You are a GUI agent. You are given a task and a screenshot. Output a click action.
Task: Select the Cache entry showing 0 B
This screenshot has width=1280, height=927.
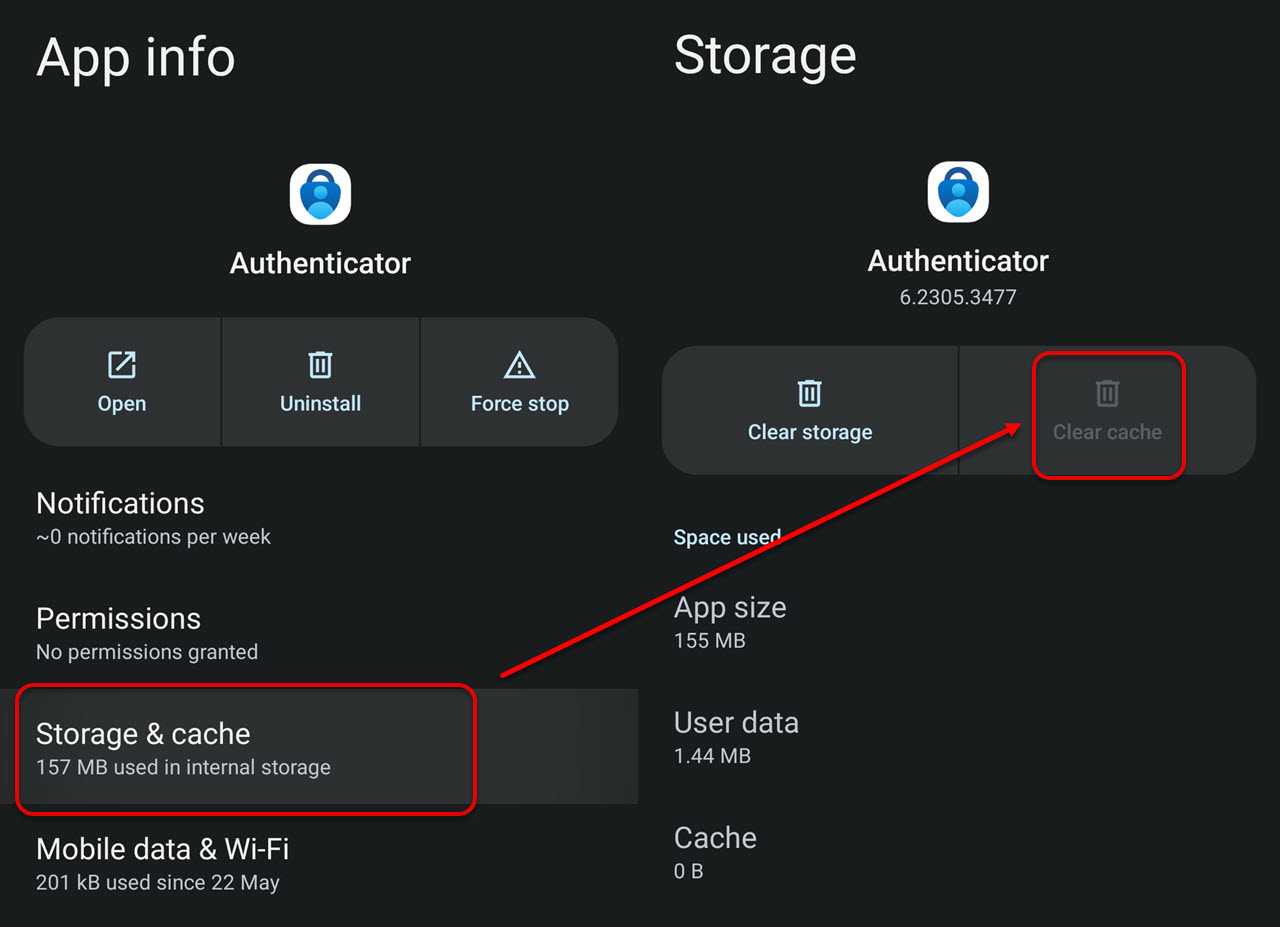pos(716,850)
